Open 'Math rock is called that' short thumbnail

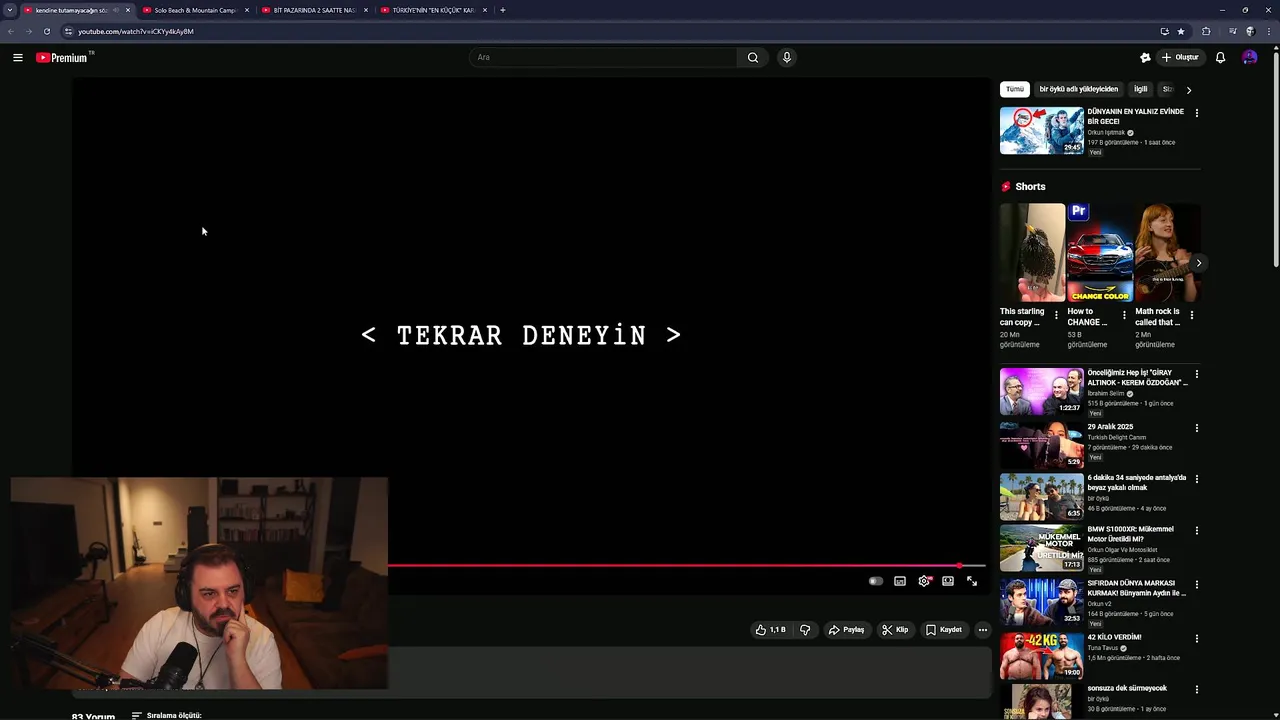pos(1167,253)
